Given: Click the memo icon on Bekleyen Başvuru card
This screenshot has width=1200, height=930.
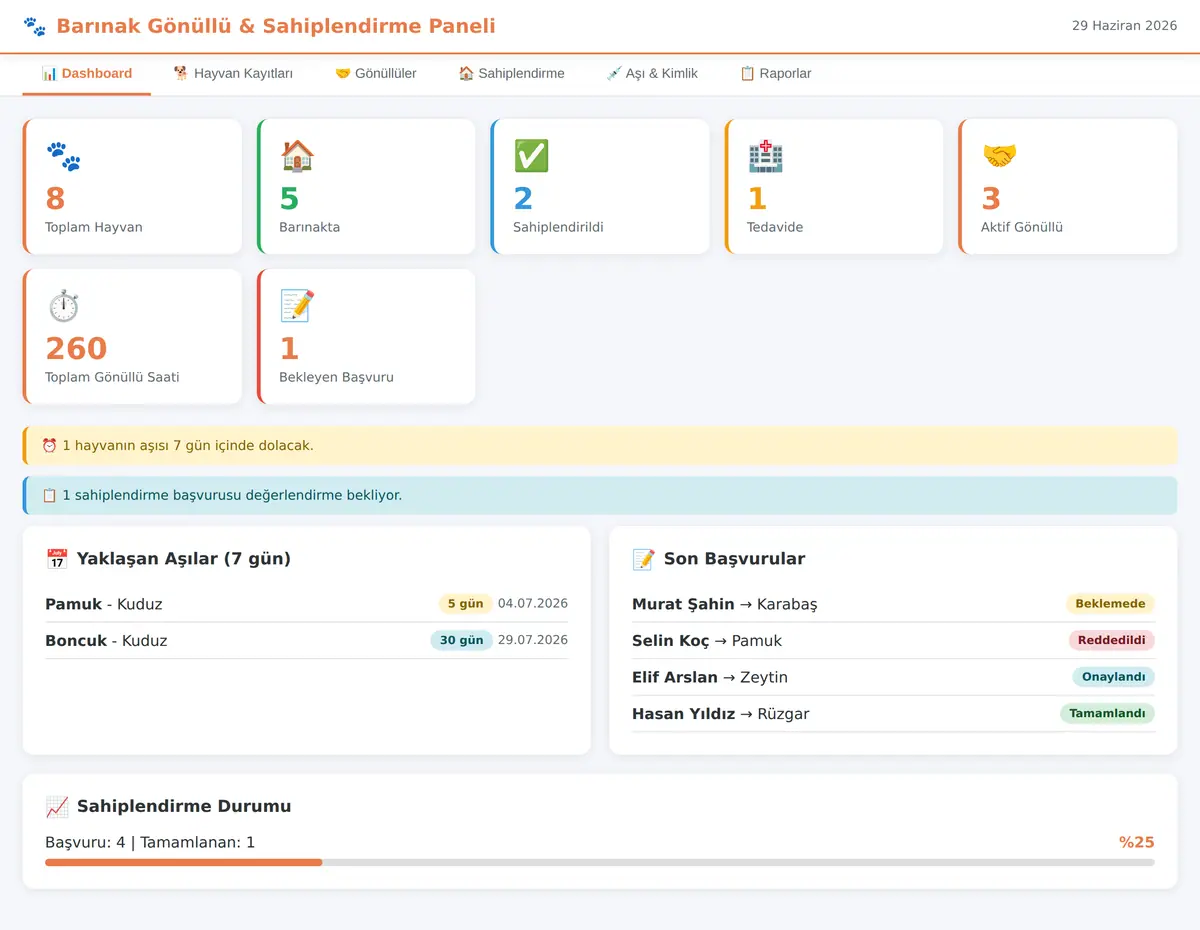Looking at the screenshot, I should [x=297, y=306].
